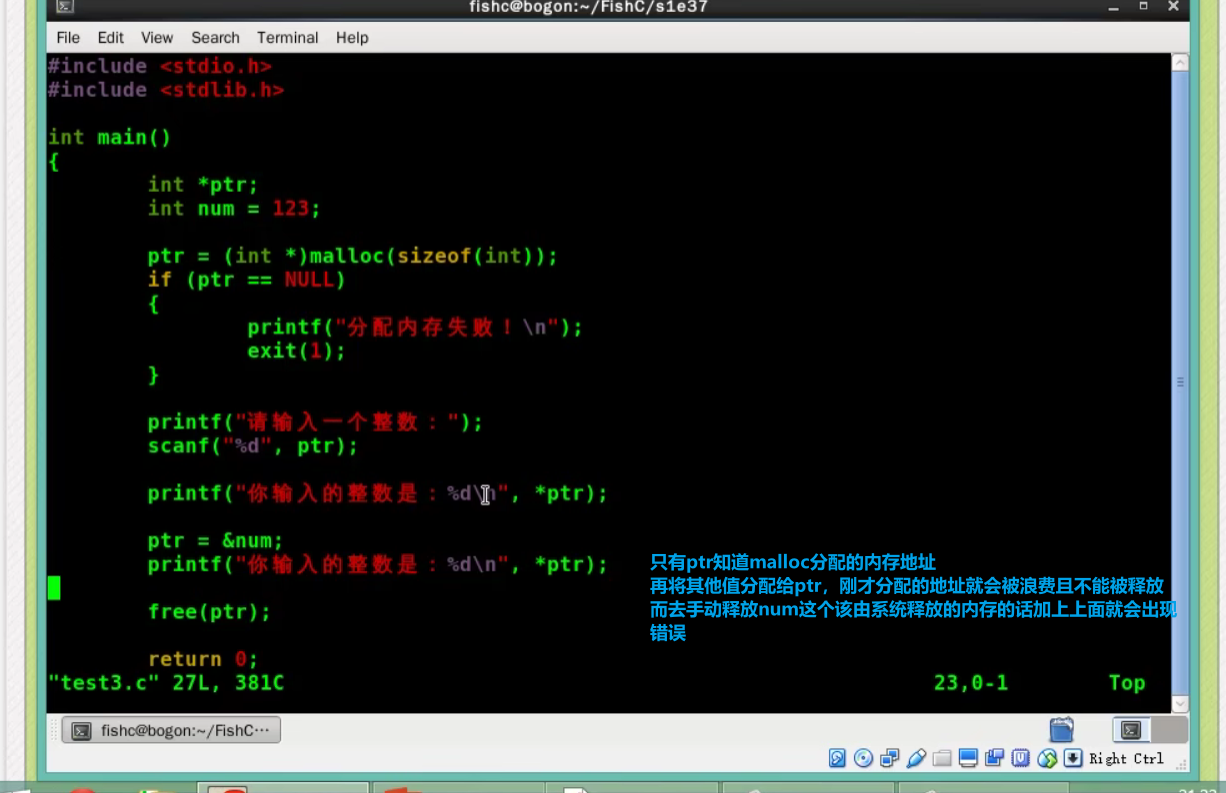The height and width of the screenshot is (793, 1226).
Task: Open the Edit menu
Action: click(x=111, y=38)
